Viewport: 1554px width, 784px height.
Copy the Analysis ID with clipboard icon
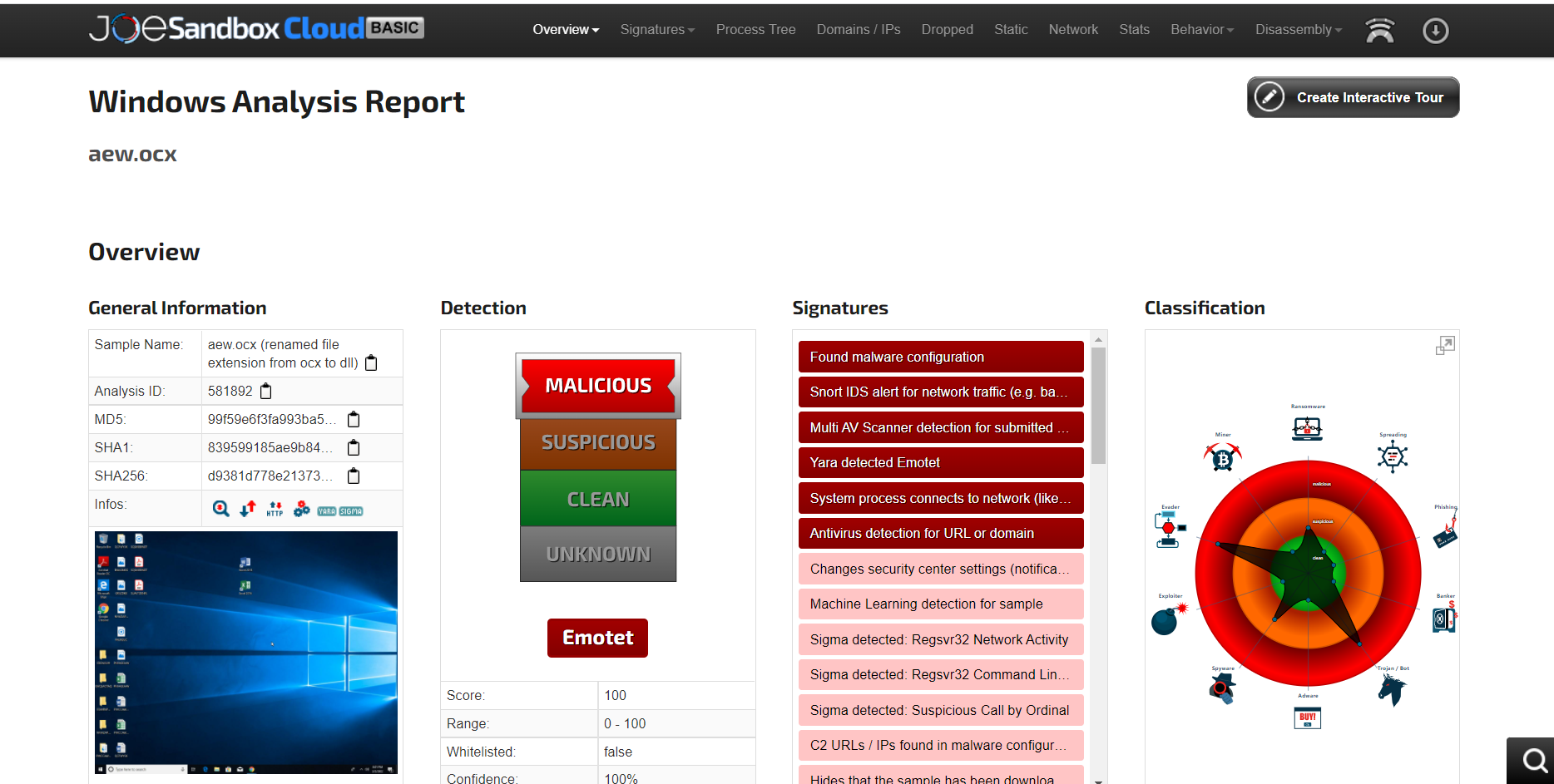click(266, 391)
